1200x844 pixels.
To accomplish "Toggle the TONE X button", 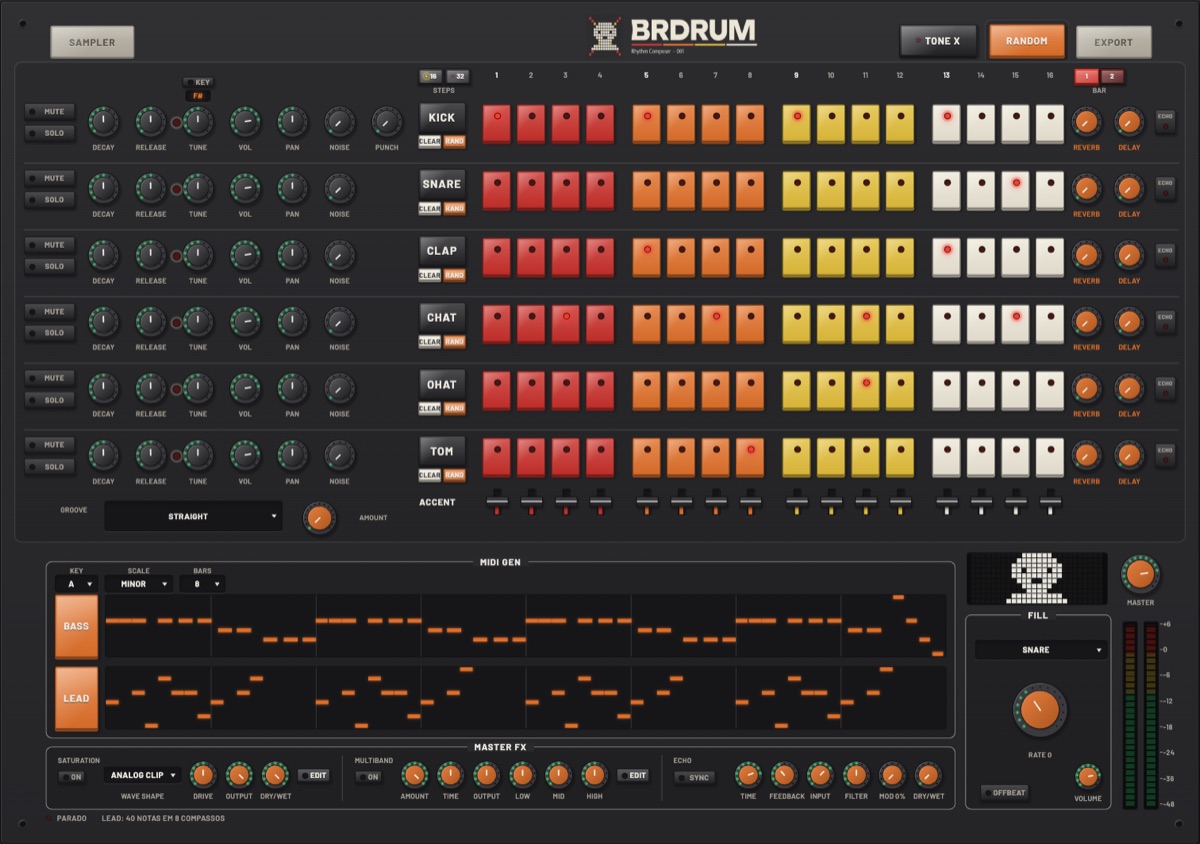I will 937,41.
